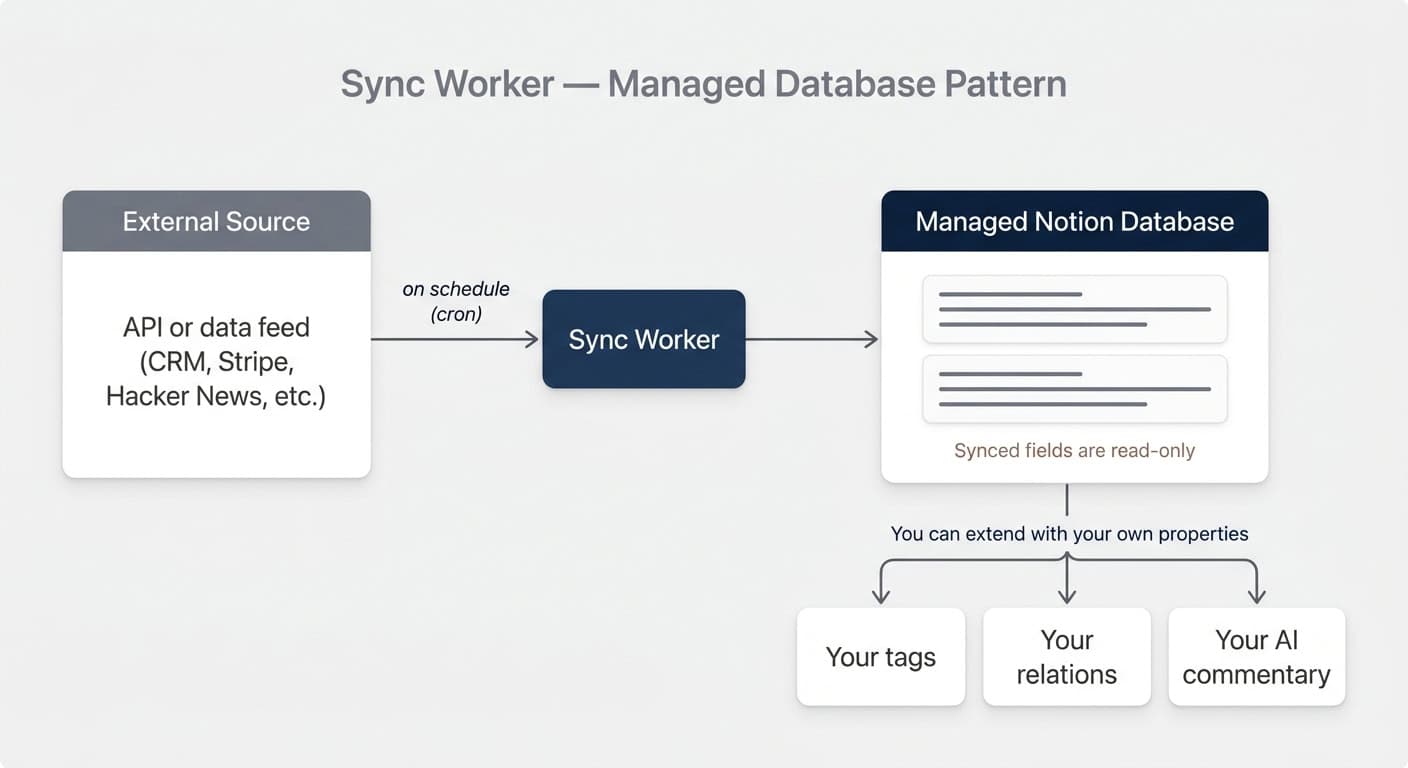Viewport: 1408px width, 768px height.
Task: Select the Your AI commentary box
Action: (1256, 657)
